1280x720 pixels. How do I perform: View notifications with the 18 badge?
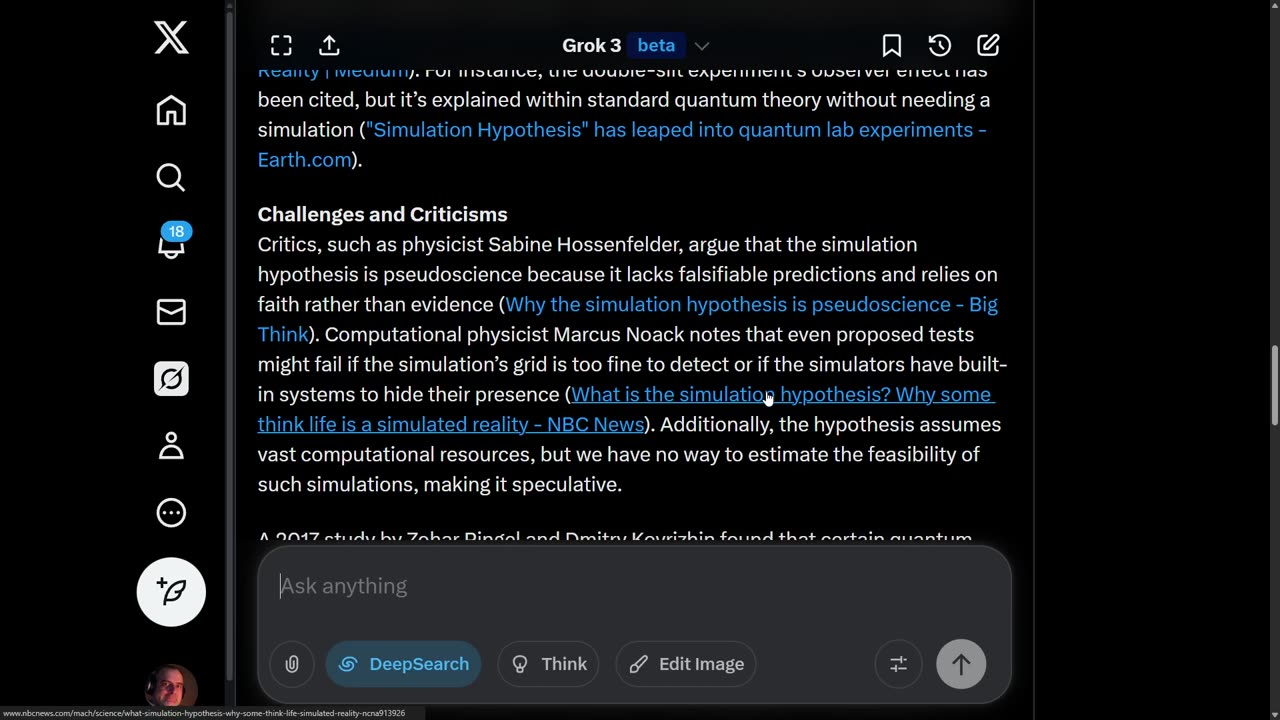(172, 242)
